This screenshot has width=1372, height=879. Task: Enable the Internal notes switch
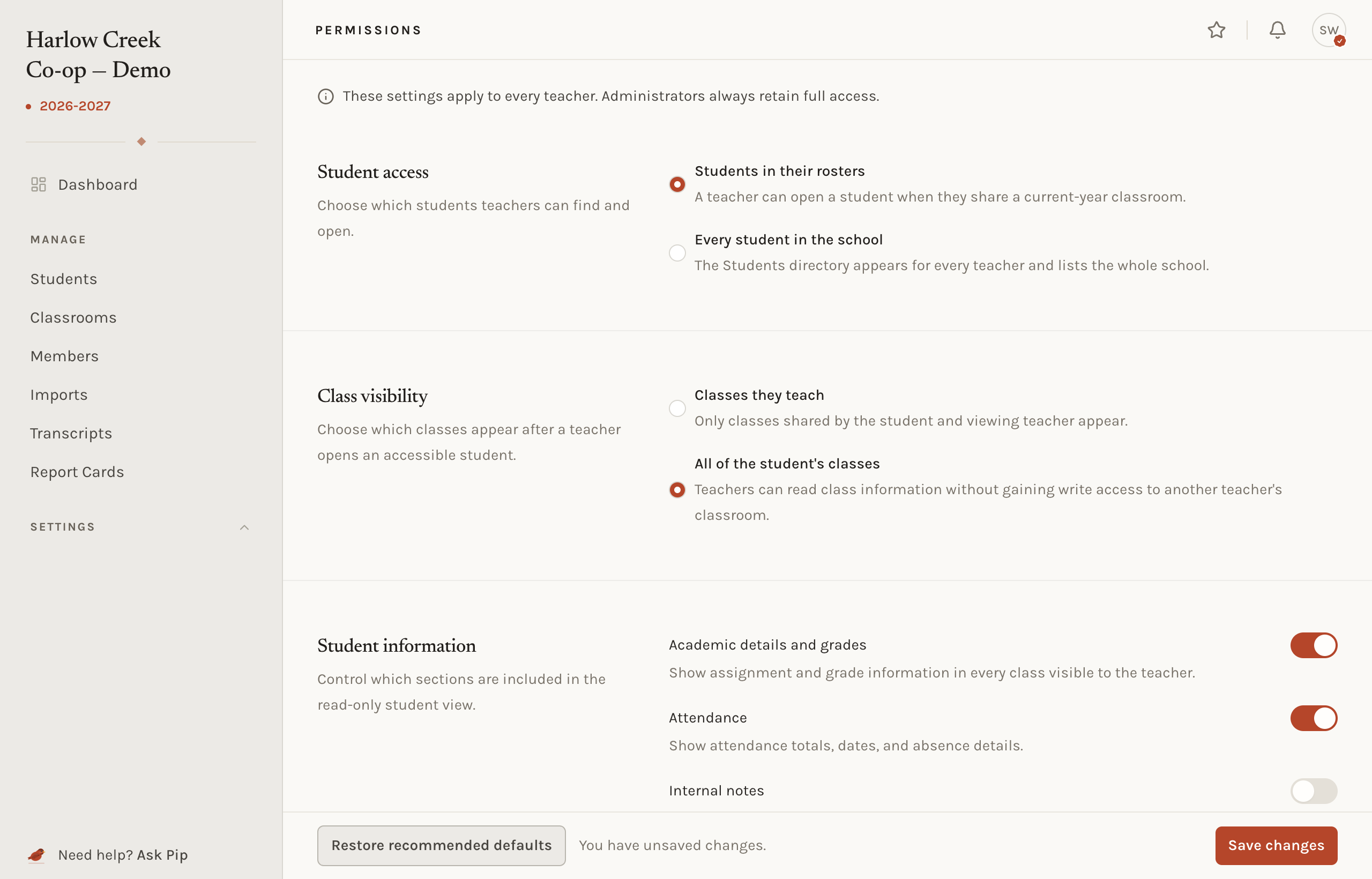[1313, 791]
